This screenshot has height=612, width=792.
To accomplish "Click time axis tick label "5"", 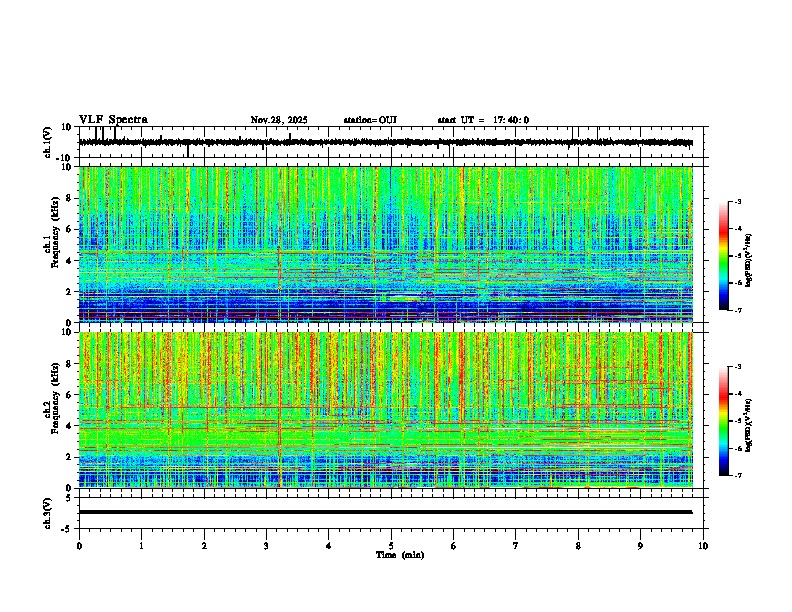I will (x=391, y=546).
